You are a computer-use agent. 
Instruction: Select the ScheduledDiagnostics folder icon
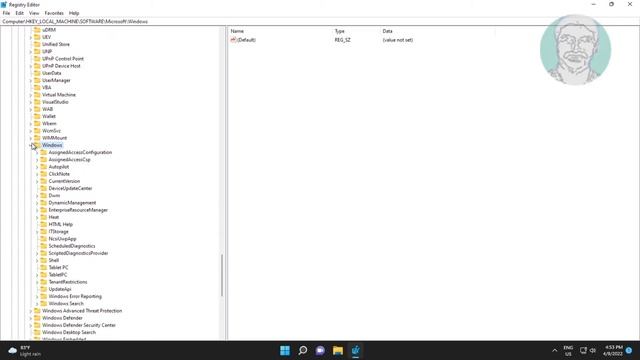point(44,246)
